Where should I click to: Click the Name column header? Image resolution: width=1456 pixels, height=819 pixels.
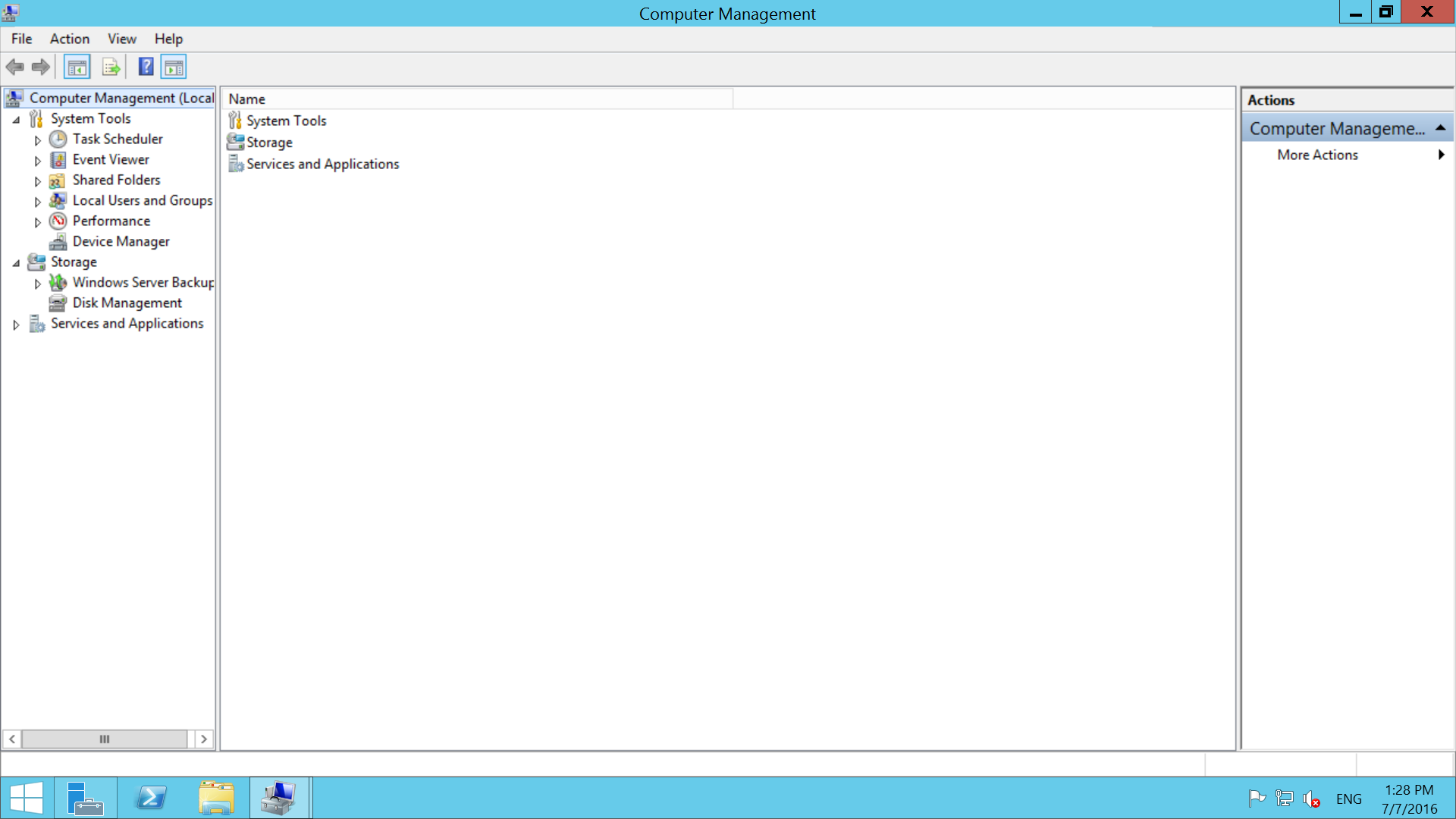pyautogui.click(x=479, y=99)
